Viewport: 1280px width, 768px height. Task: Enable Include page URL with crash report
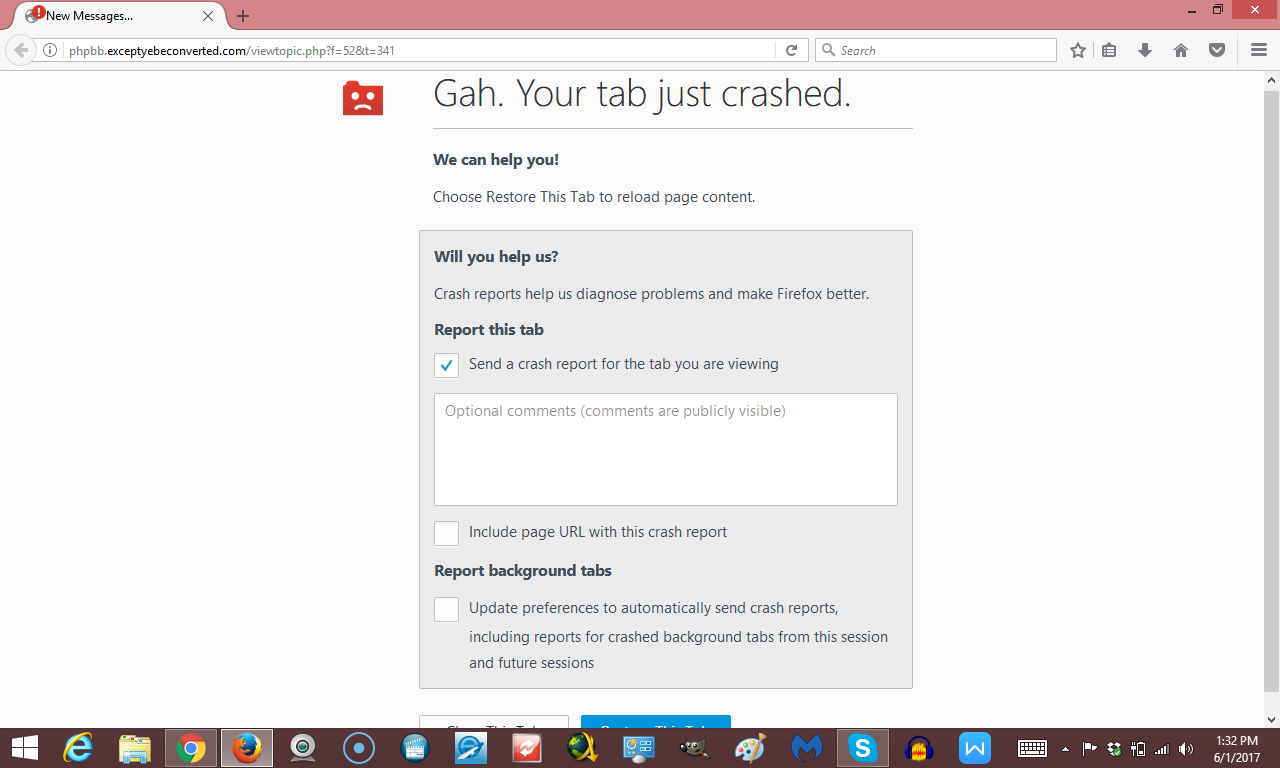pos(446,533)
